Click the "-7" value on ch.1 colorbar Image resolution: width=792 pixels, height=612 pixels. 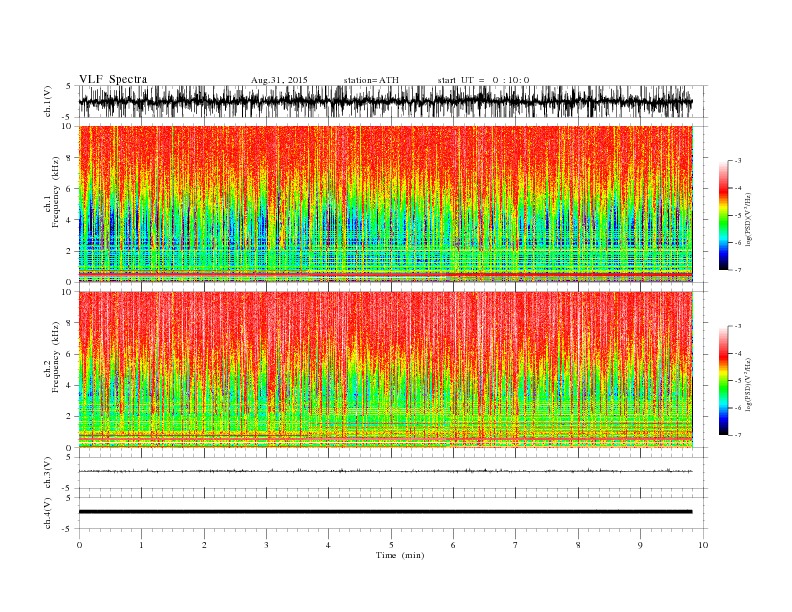coord(738,270)
